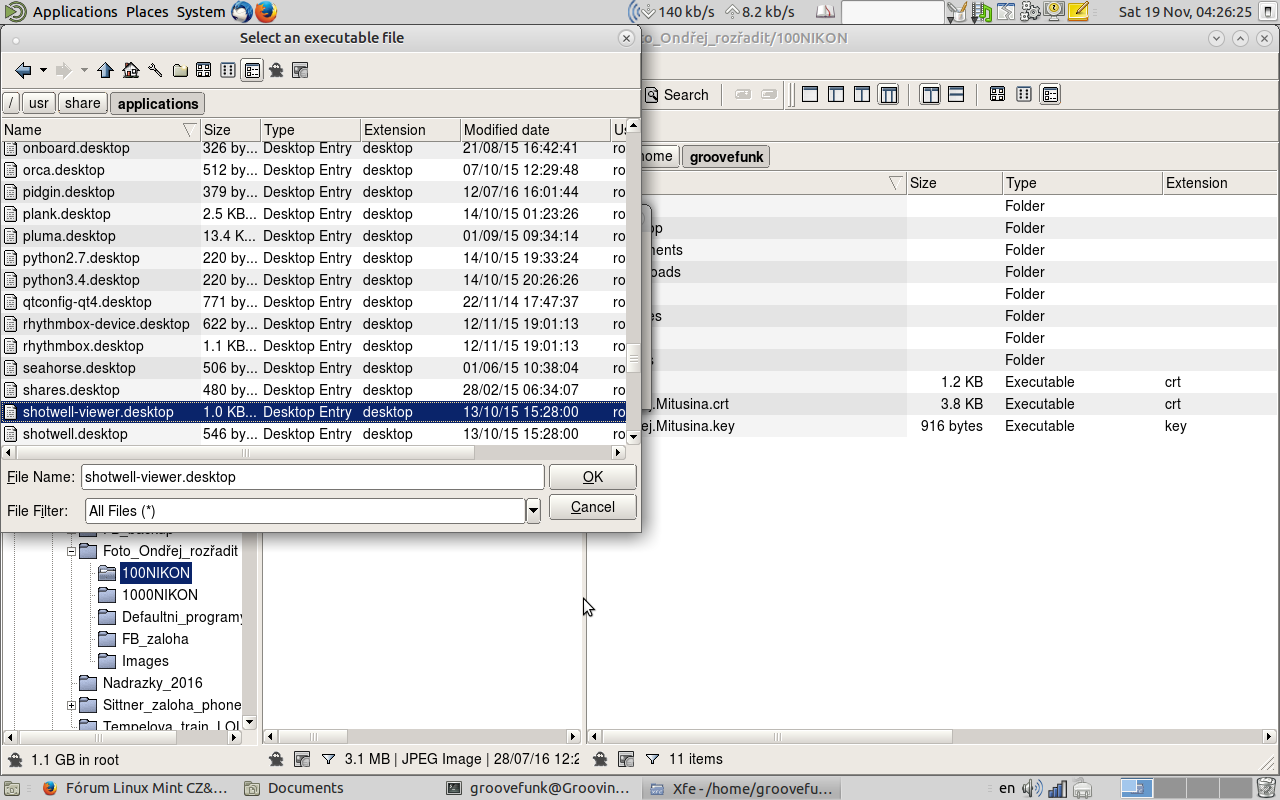Screen dimensions: 1280x800
Task: Open back history dropdown arrow
Action: [43, 70]
